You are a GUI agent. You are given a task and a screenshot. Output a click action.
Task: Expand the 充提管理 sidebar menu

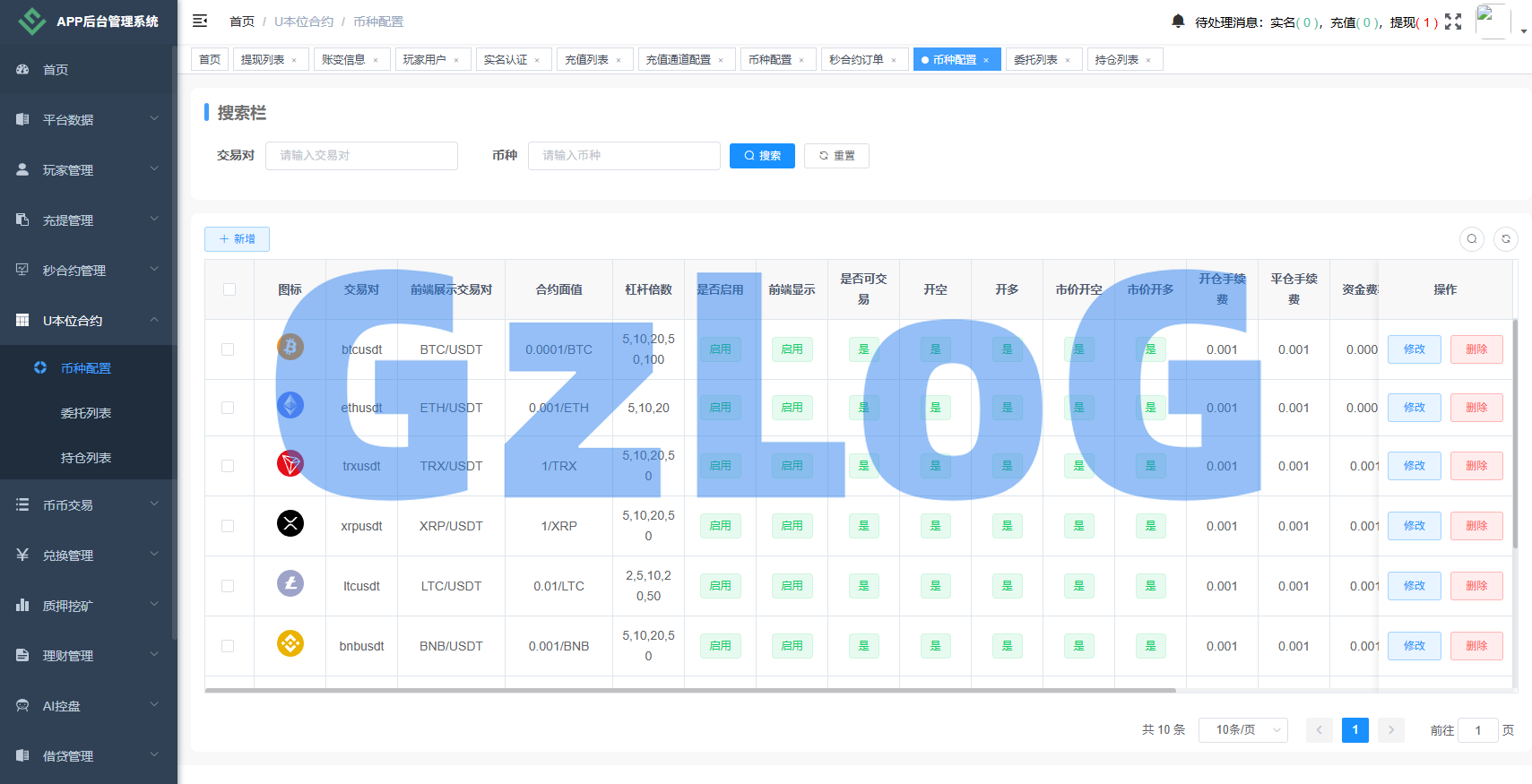pyautogui.click(x=89, y=220)
